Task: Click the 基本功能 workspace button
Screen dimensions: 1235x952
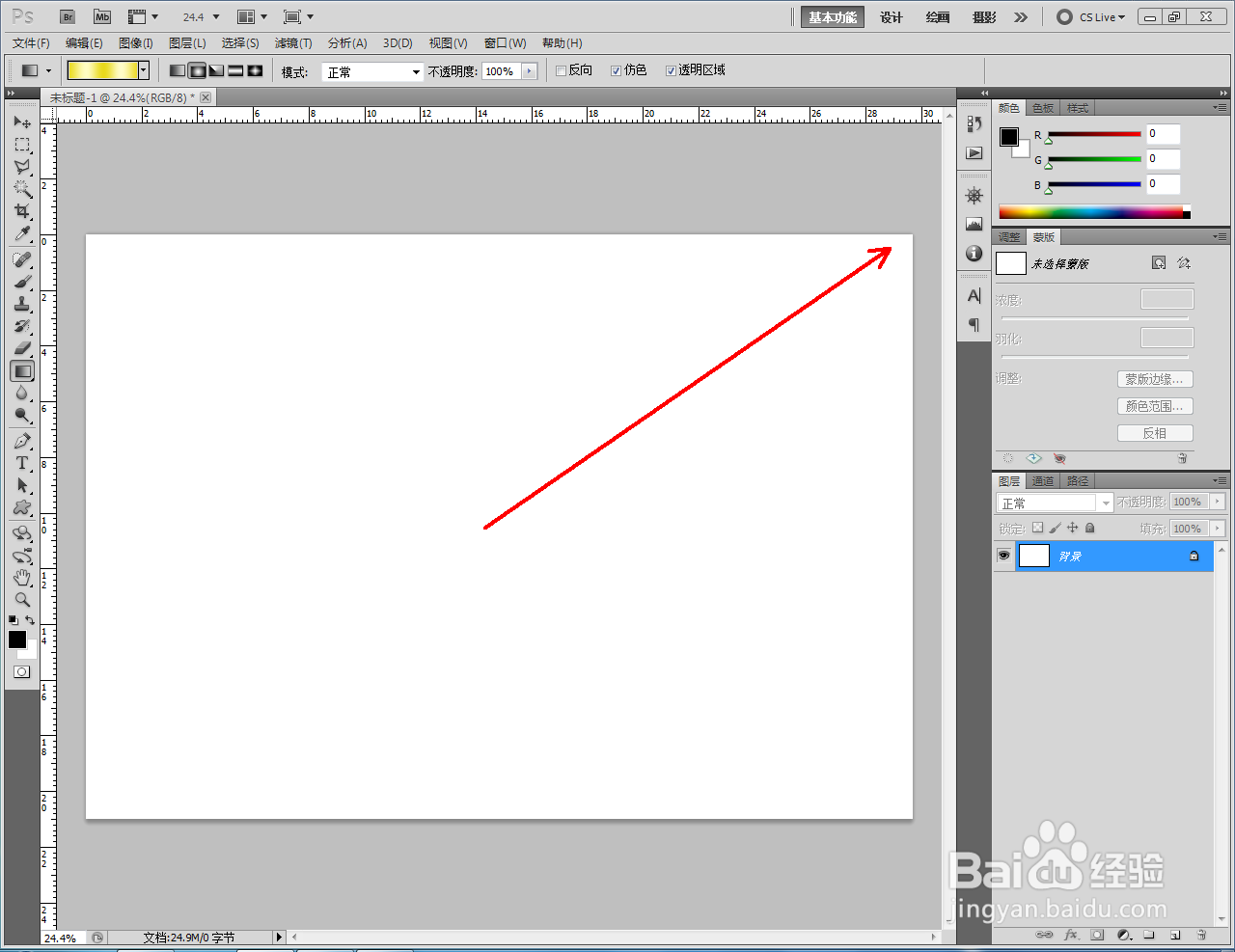Action: tap(833, 17)
